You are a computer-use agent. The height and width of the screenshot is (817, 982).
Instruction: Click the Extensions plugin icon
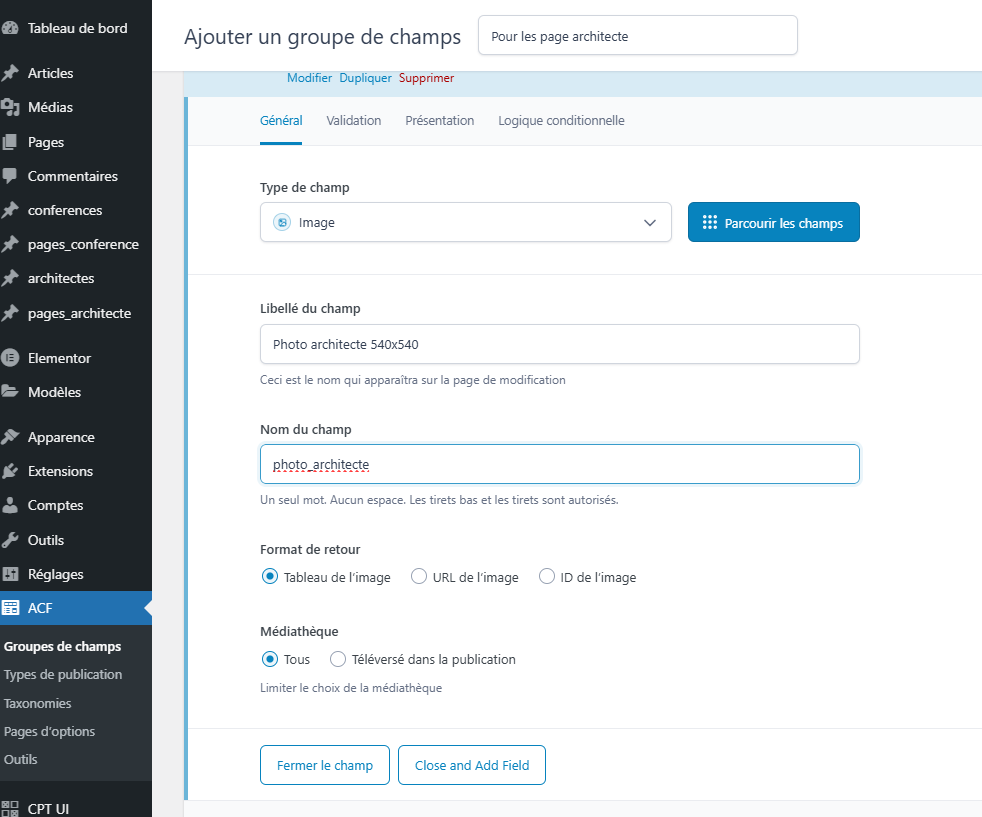coord(11,471)
